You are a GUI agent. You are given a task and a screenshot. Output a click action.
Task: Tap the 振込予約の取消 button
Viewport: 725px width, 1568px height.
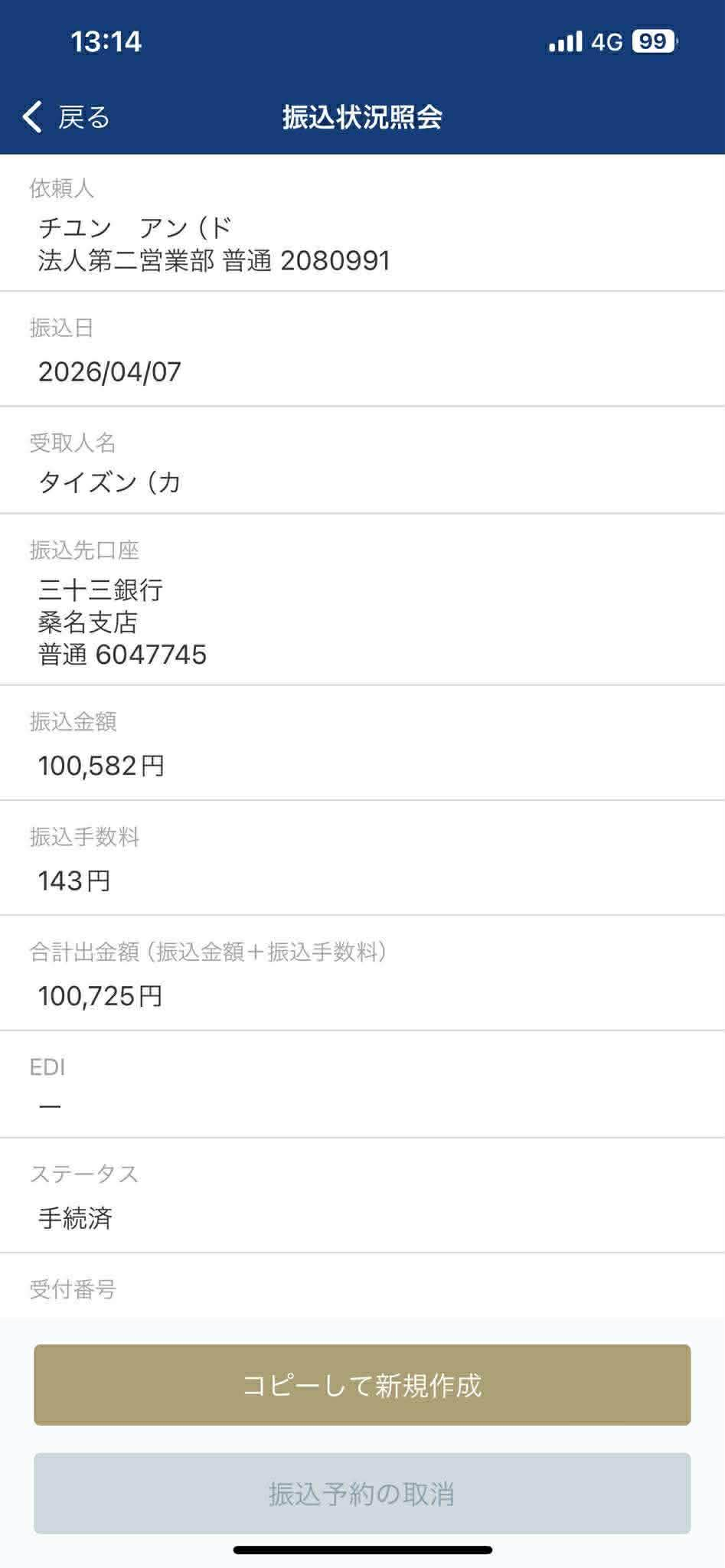362,1493
